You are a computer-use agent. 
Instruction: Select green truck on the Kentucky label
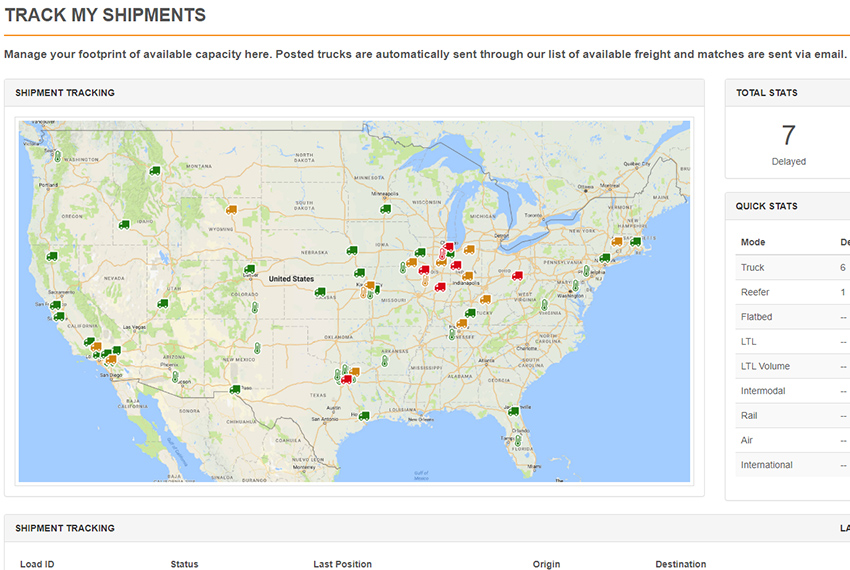(x=470, y=313)
